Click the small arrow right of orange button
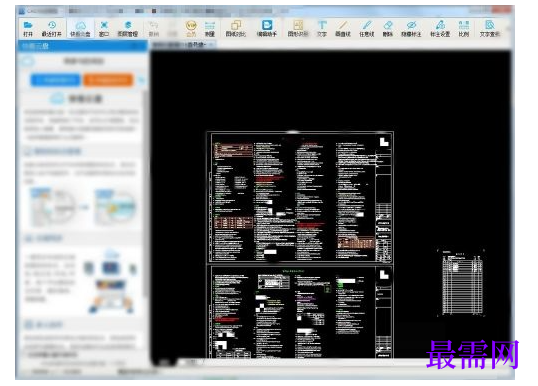The width and height of the screenshot is (538, 386). (141, 80)
